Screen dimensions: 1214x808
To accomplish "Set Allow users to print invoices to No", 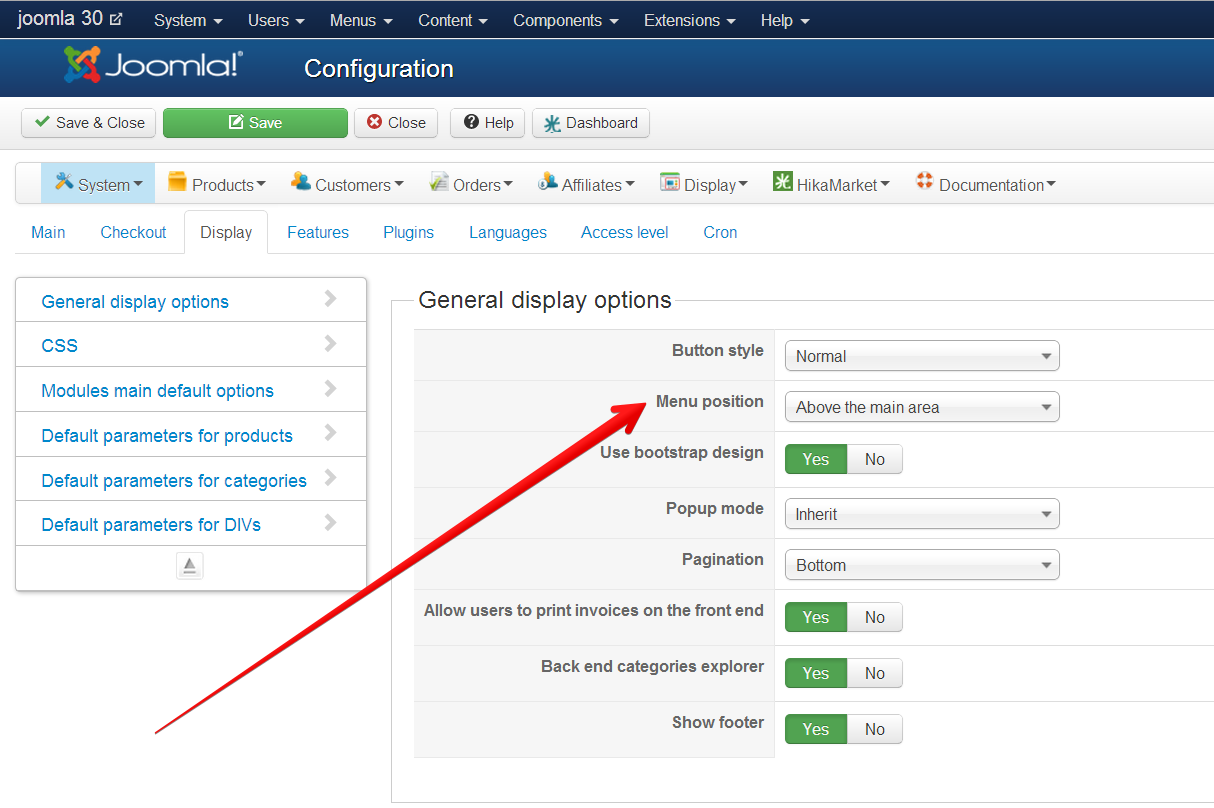I will [x=875, y=617].
